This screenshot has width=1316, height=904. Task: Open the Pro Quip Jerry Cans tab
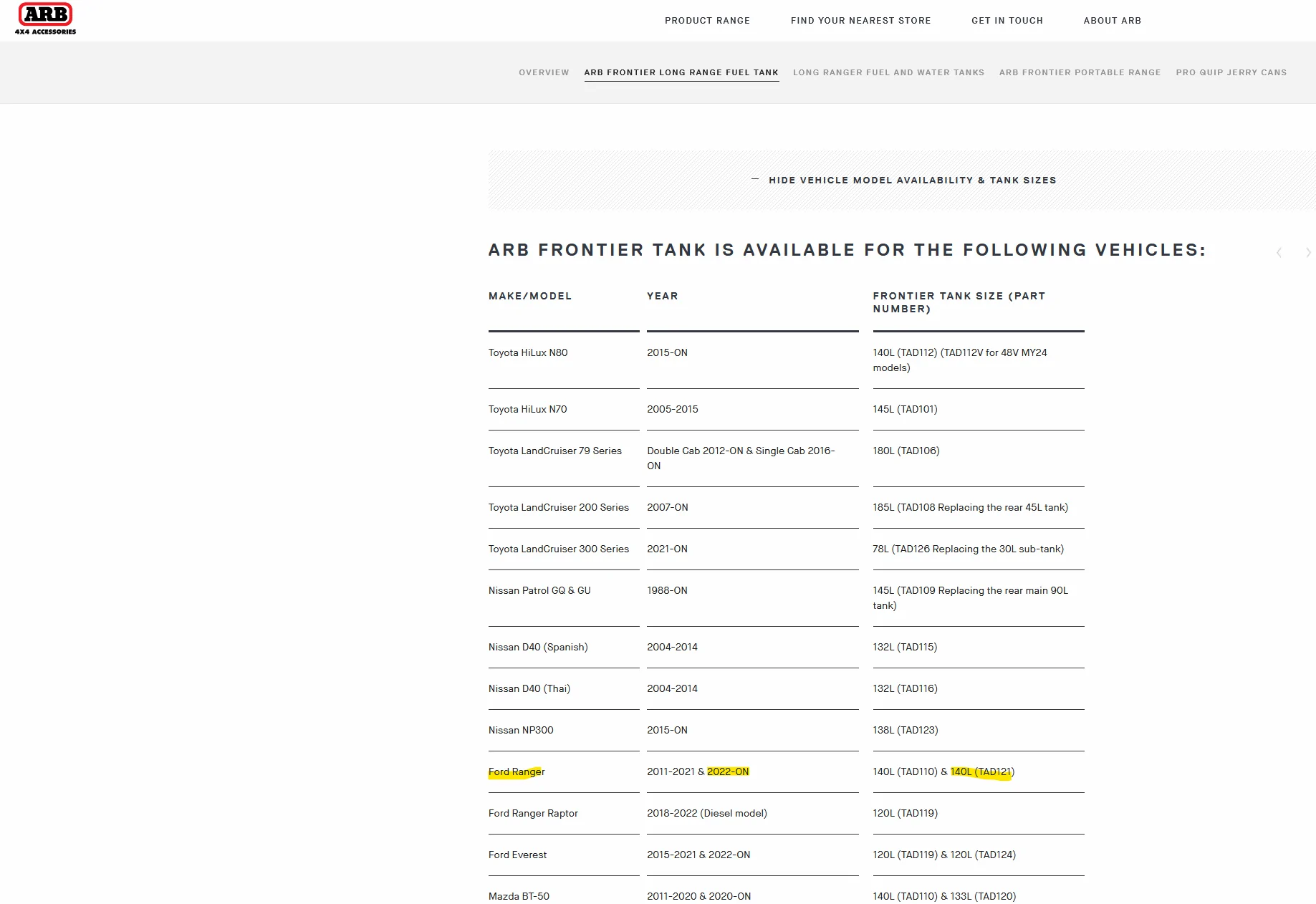pyautogui.click(x=1231, y=72)
